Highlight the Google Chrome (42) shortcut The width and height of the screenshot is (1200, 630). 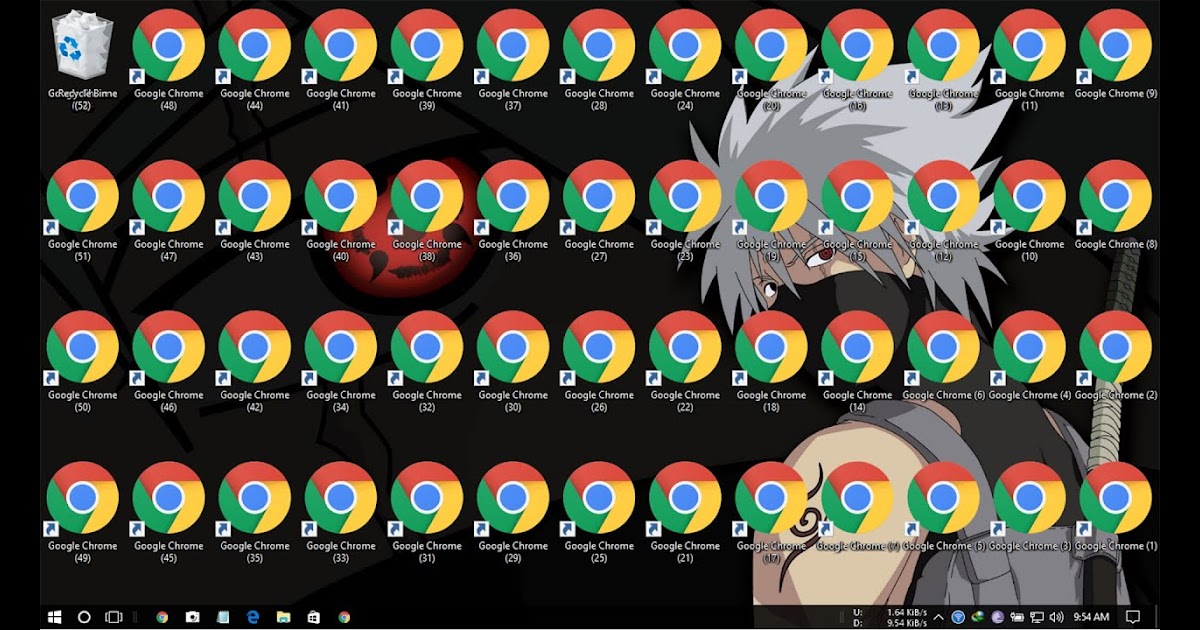click(x=255, y=362)
